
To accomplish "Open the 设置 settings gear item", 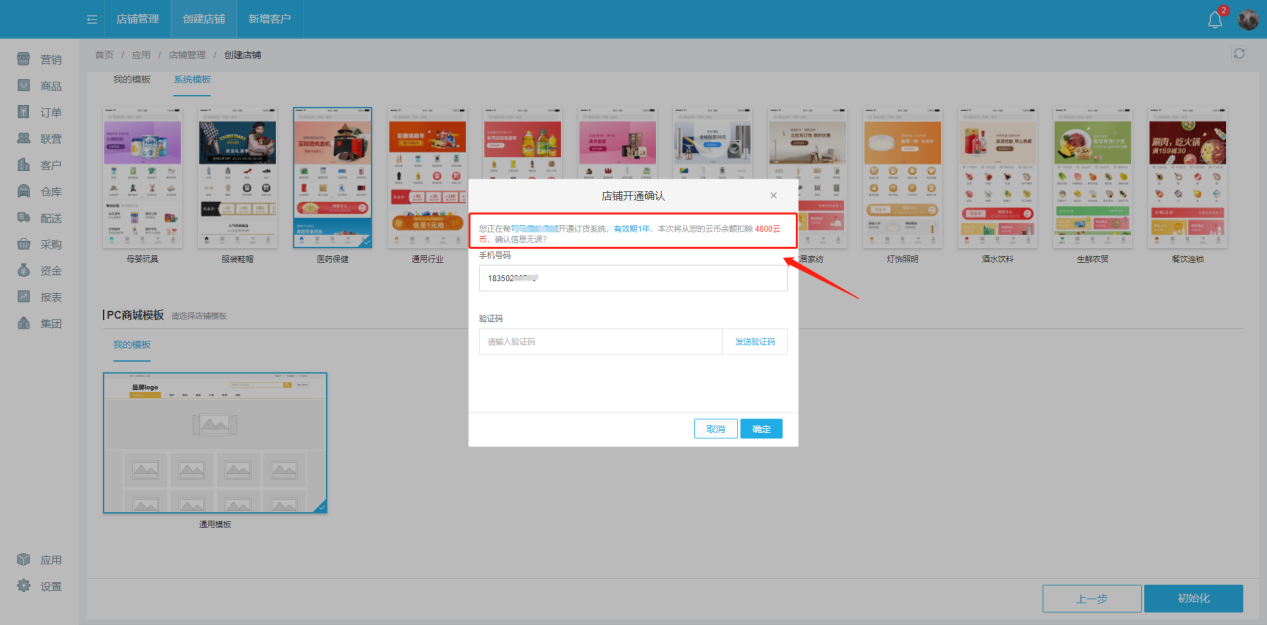I will click(x=23, y=586).
